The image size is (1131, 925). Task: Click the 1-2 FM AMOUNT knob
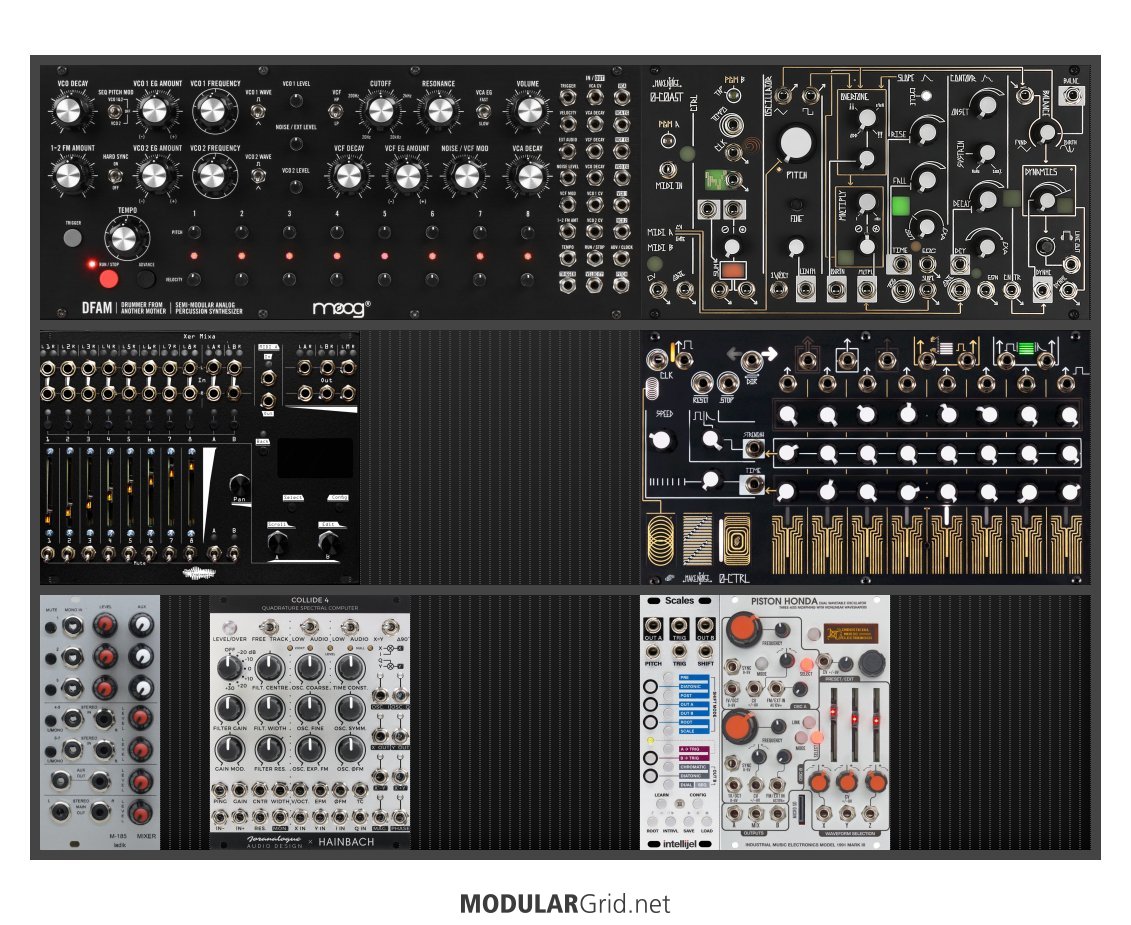pyautogui.click(x=68, y=175)
